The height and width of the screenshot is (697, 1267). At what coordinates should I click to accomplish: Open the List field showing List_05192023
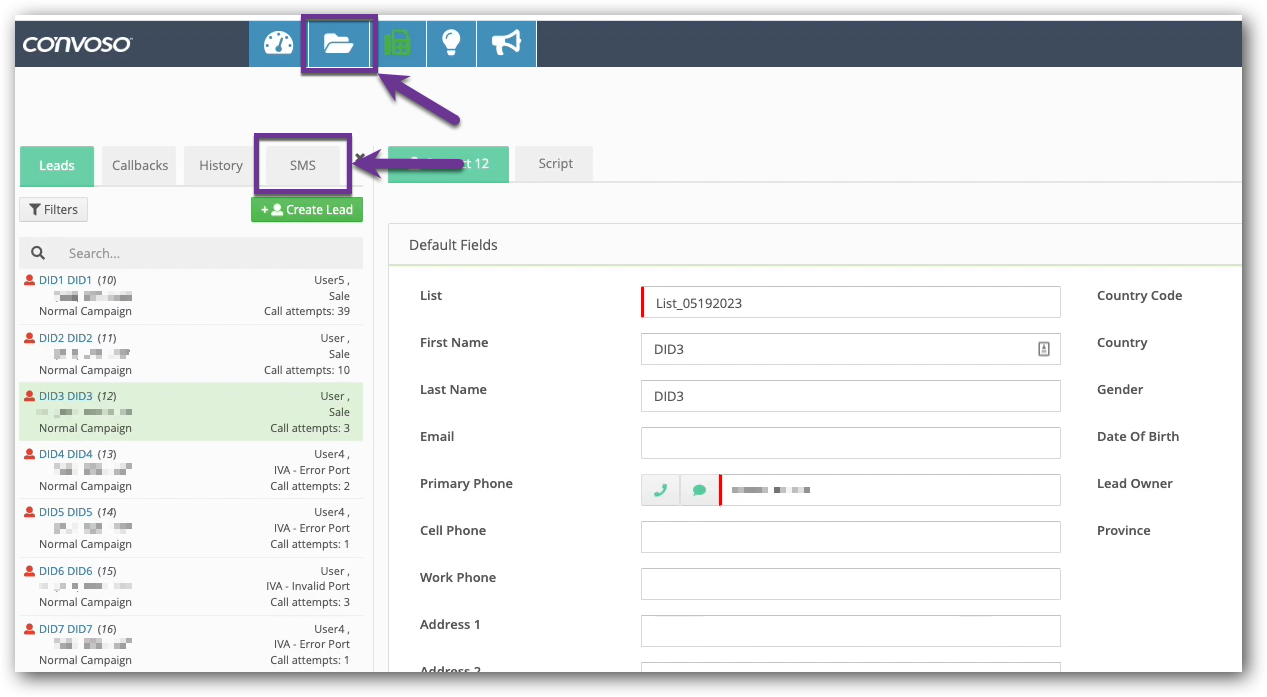[x=850, y=301]
